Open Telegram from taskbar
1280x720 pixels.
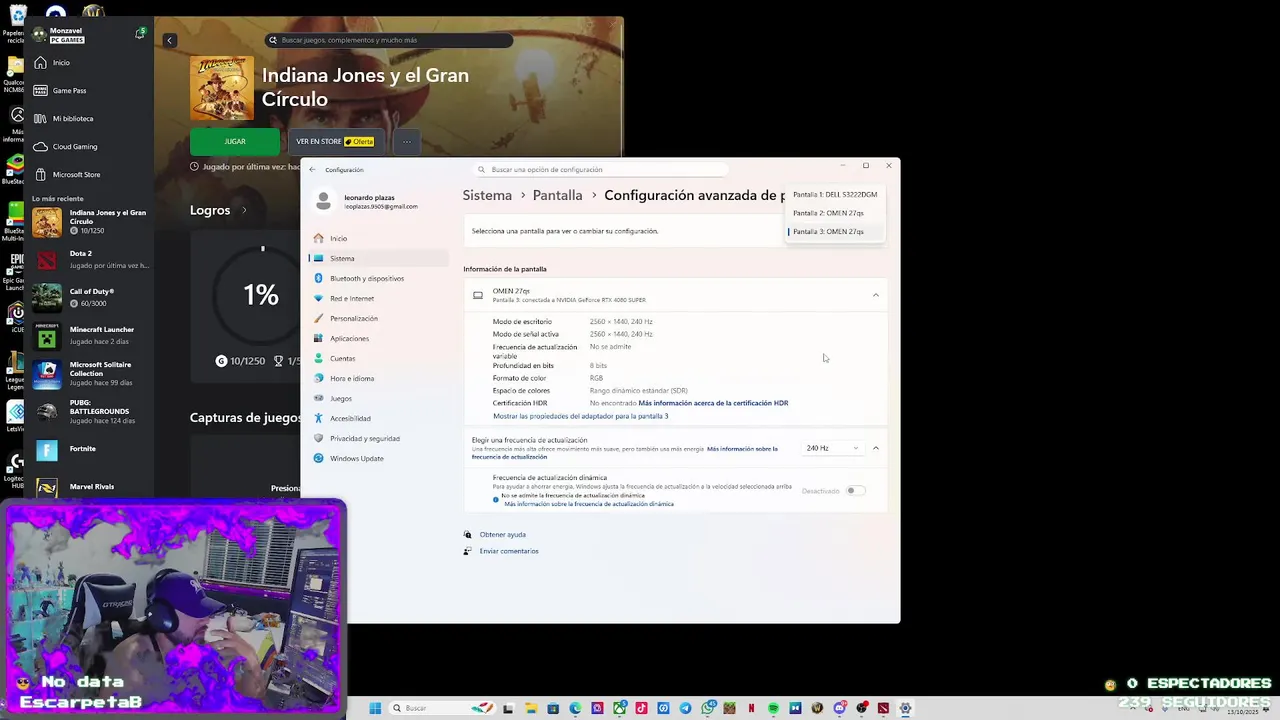[x=685, y=708]
